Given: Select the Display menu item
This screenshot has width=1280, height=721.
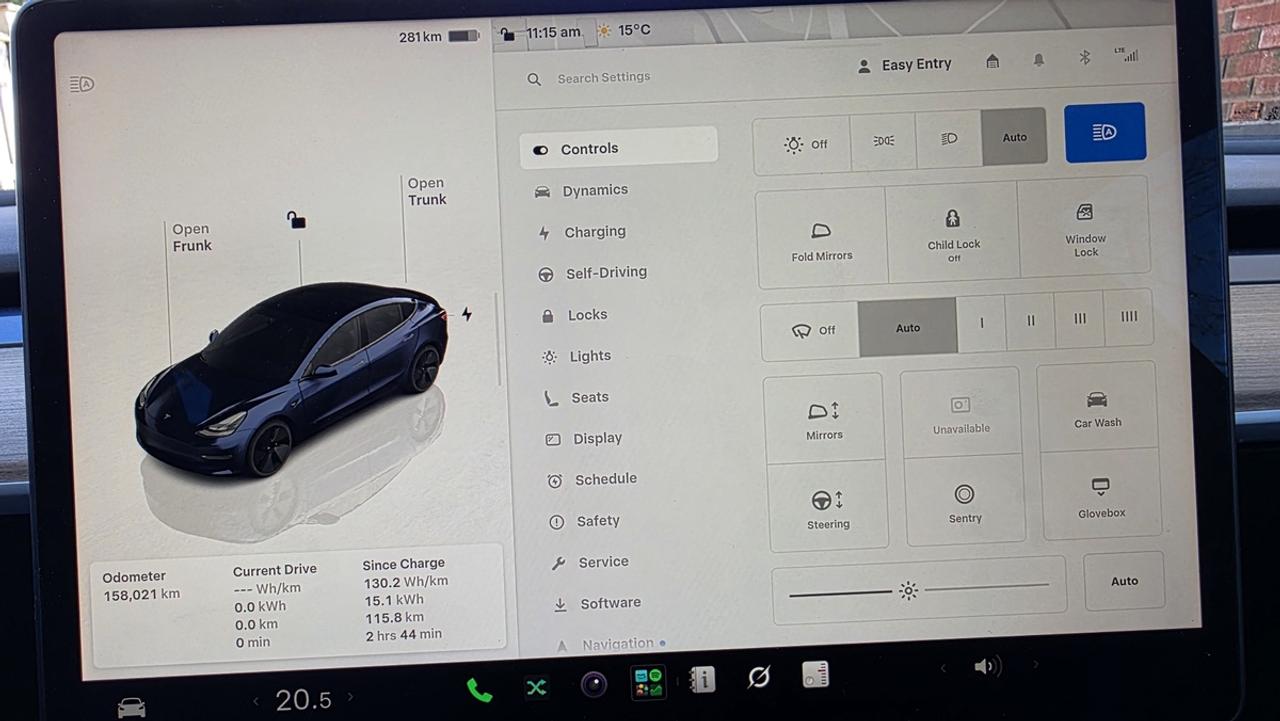Looking at the screenshot, I should [584, 439].
